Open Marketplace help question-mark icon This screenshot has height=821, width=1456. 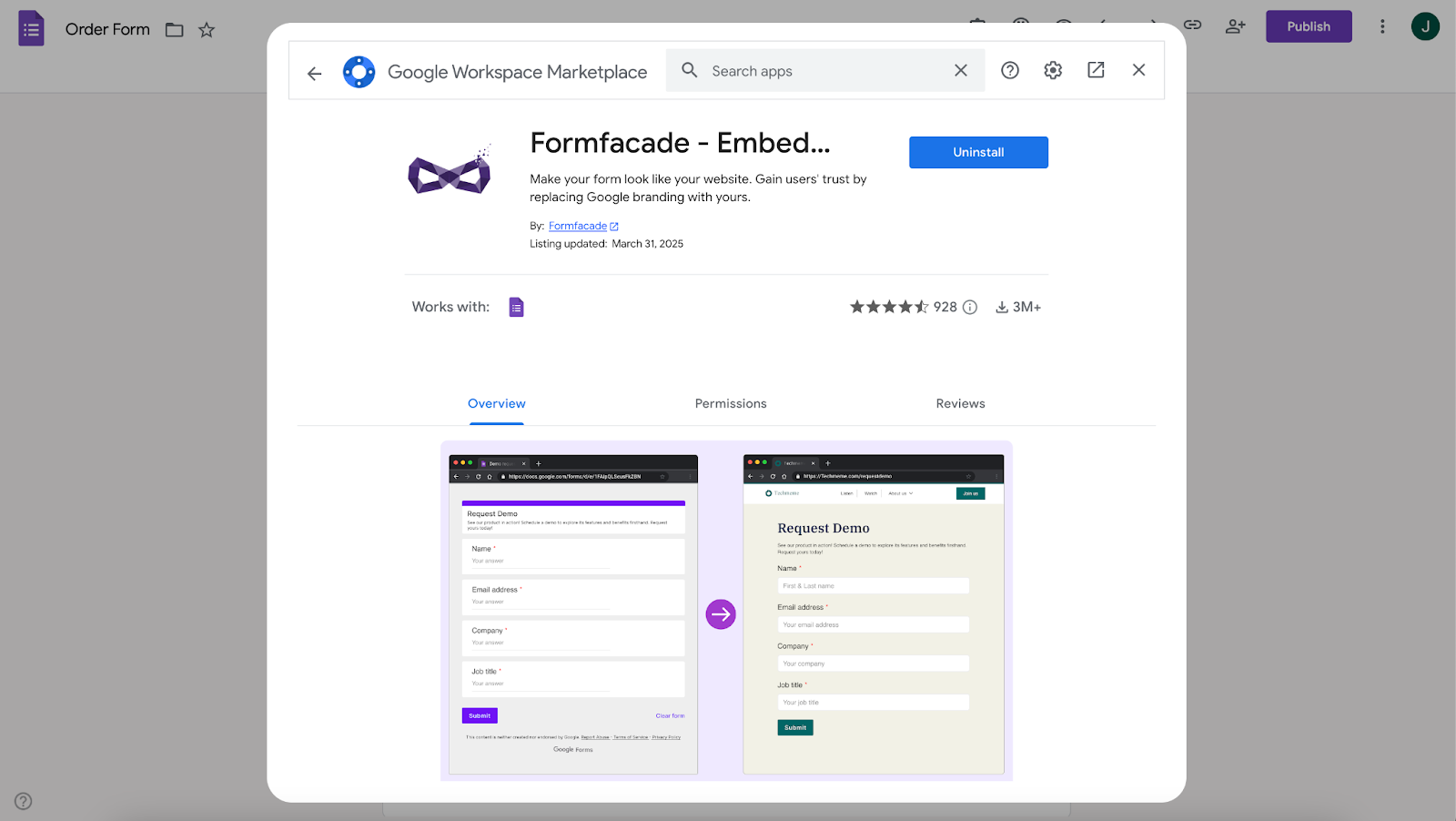click(1010, 70)
